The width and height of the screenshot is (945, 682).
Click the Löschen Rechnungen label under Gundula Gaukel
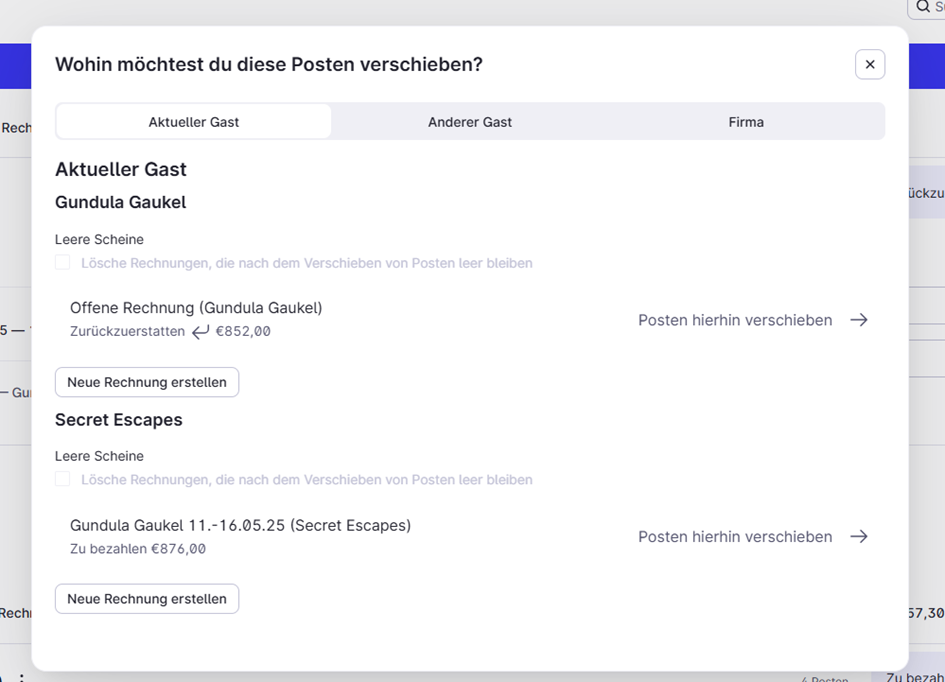[x=307, y=263]
